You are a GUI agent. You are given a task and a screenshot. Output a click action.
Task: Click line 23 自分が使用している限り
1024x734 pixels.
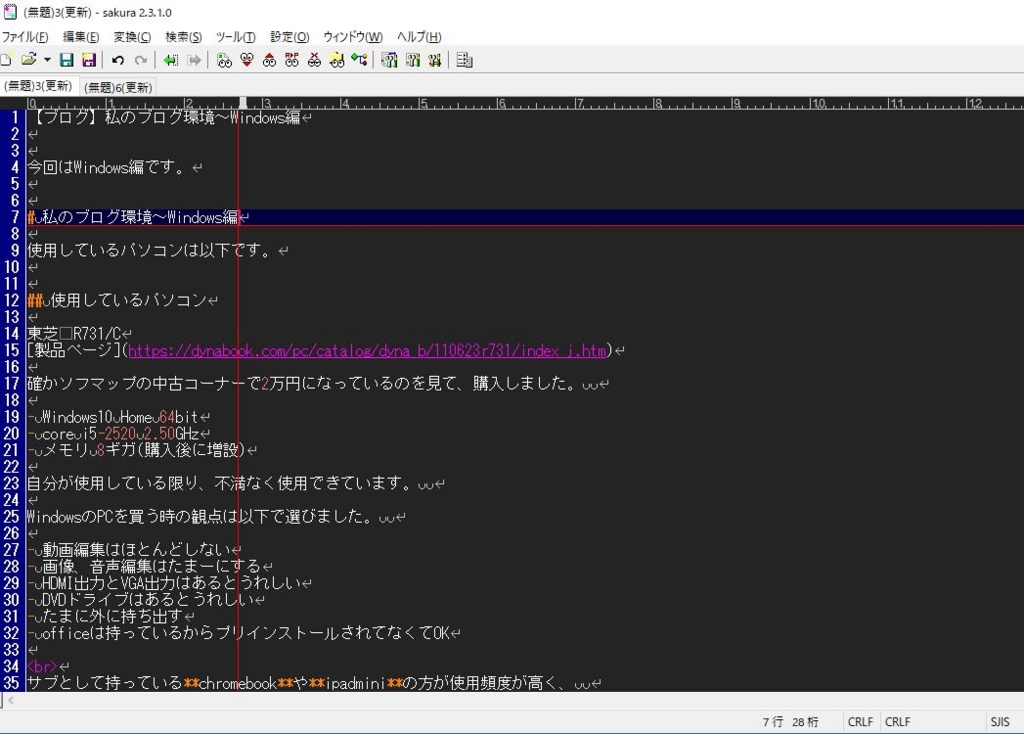pos(220,483)
